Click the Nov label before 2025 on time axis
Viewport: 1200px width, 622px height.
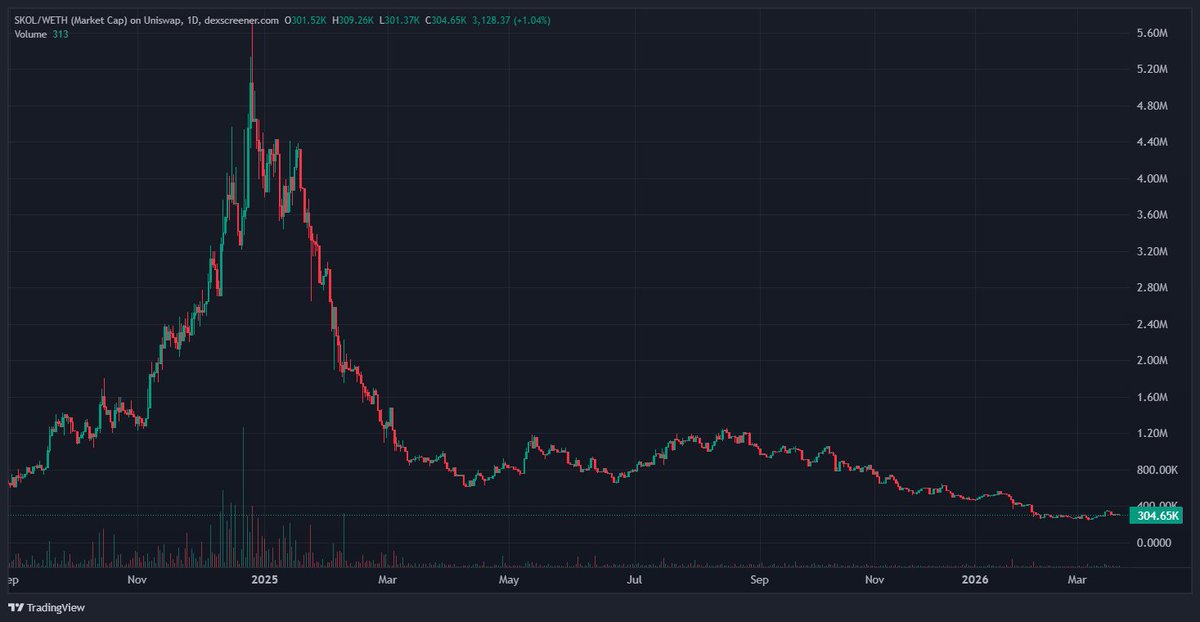click(x=138, y=580)
